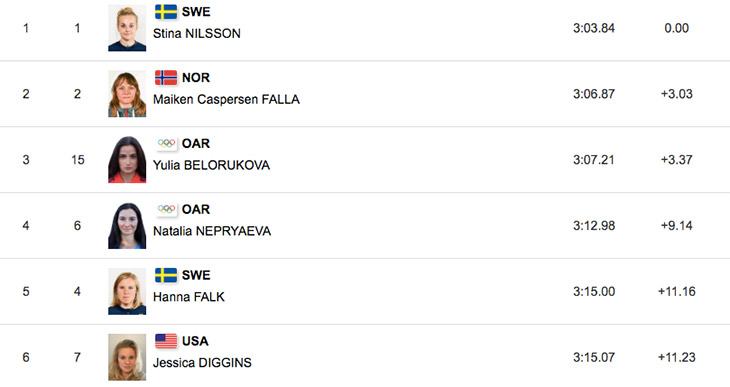Select Natalia Nepryaeva's portrait thumbnail
Image resolution: width=730 pixels, height=387 pixels.
(127, 225)
